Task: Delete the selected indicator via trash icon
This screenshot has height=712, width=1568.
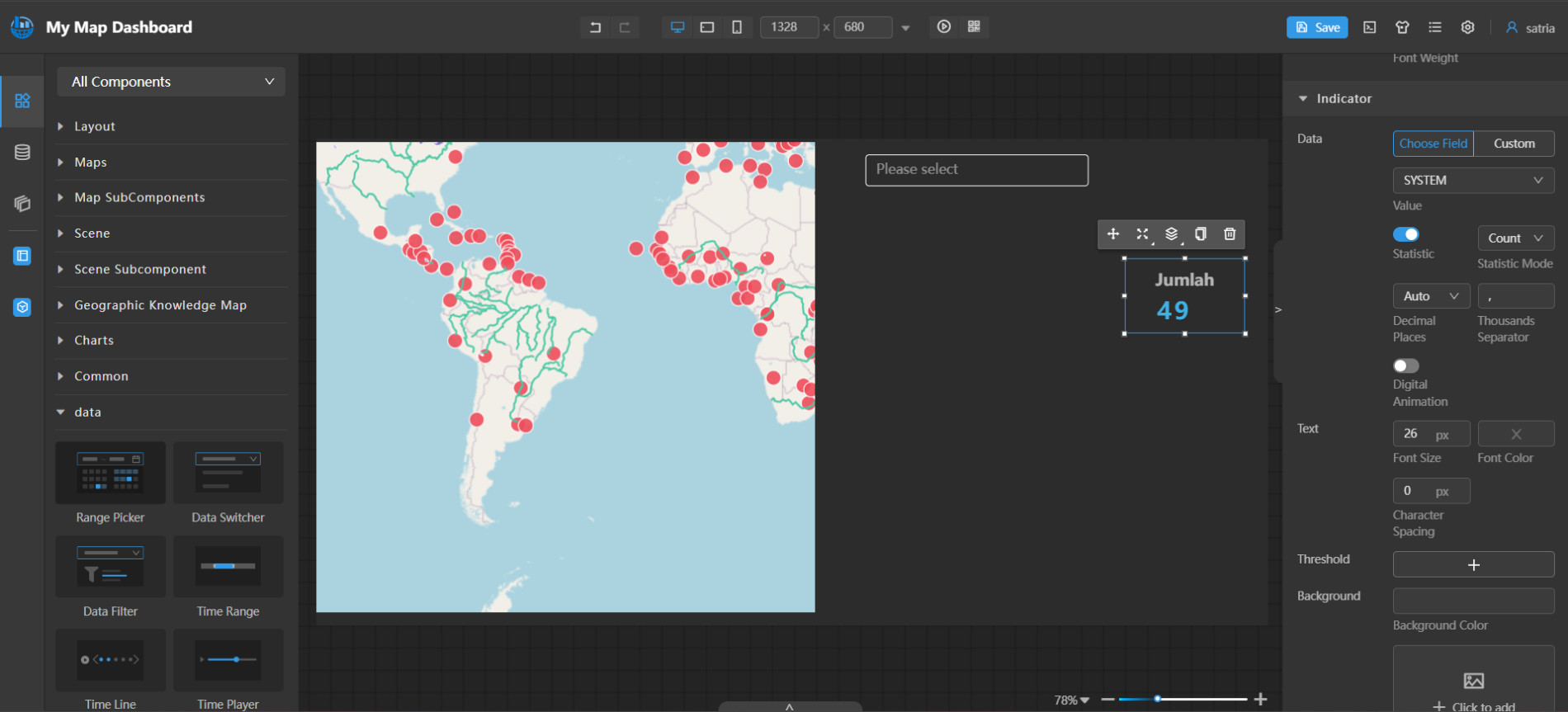Action: point(1230,234)
